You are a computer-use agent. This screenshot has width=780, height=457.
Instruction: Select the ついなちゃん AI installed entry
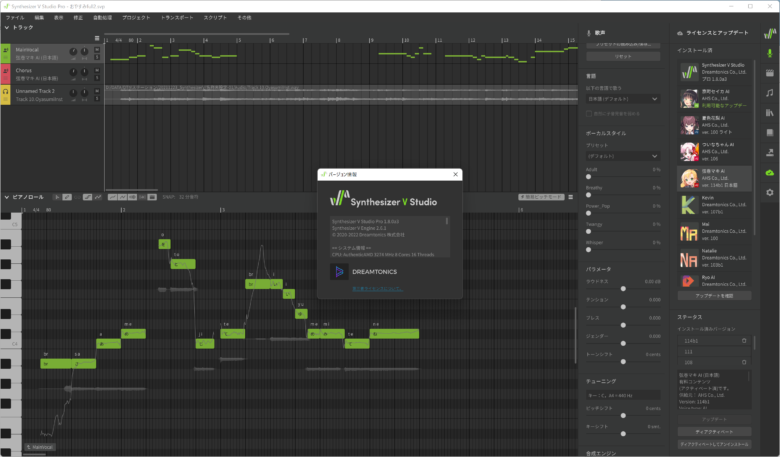tap(714, 152)
